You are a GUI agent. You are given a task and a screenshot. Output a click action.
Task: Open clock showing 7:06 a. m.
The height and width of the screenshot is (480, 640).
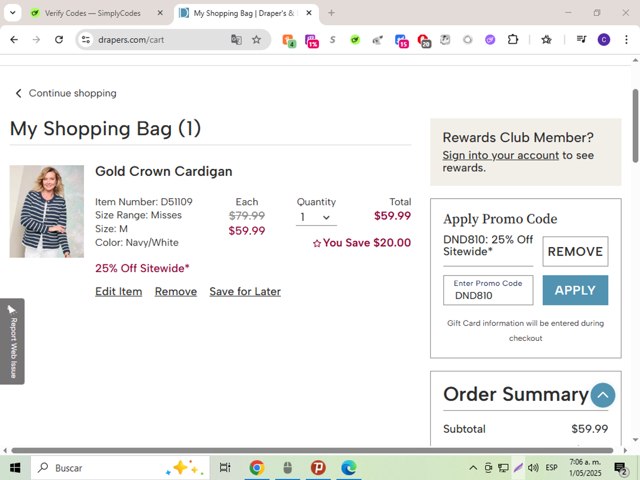(585, 468)
